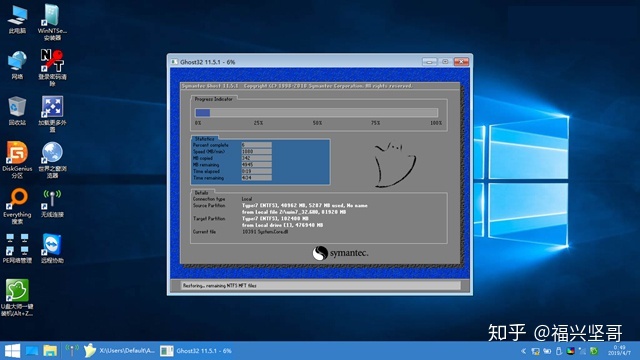This screenshot has width=640, height=360.
Task: Open the 无线连接 wireless shortcut
Action: [x=52, y=203]
